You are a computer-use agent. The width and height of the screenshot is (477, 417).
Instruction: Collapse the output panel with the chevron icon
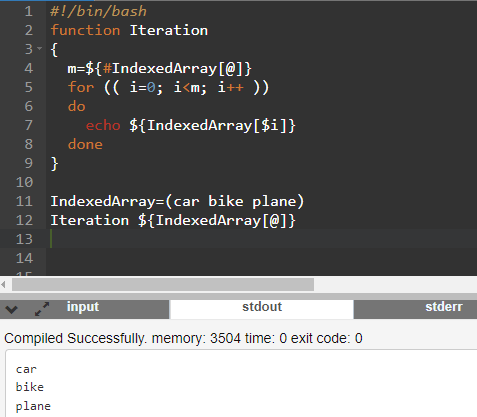pyautogui.click(x=11, y=310)
